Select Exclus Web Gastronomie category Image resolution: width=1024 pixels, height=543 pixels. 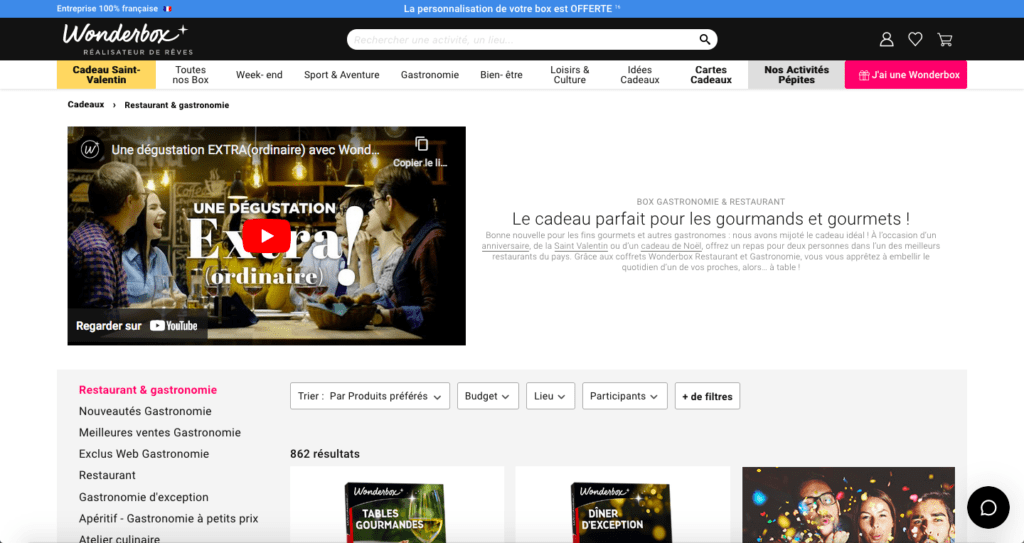click(144, 454)
